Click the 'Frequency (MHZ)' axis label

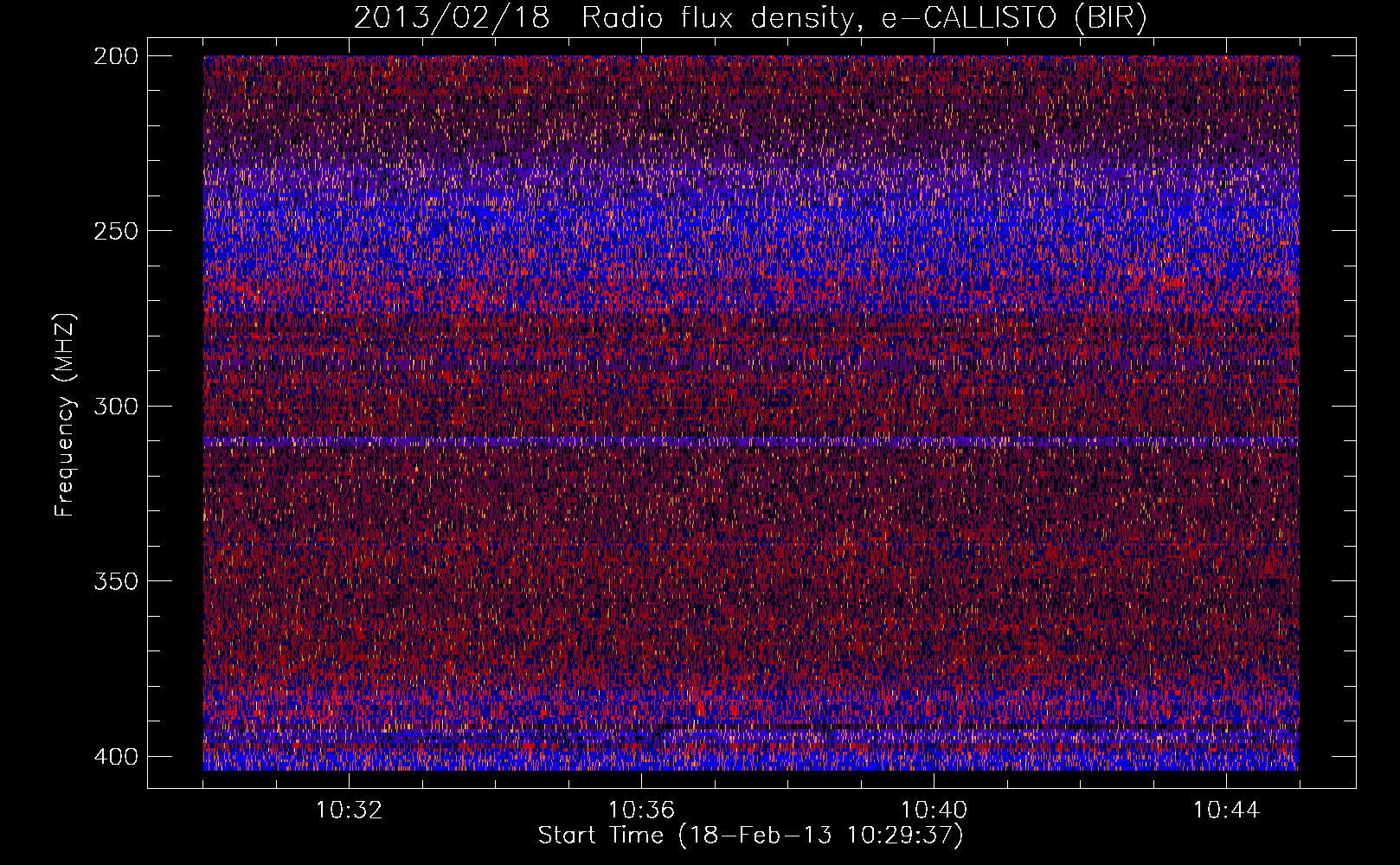click(65, 415)
